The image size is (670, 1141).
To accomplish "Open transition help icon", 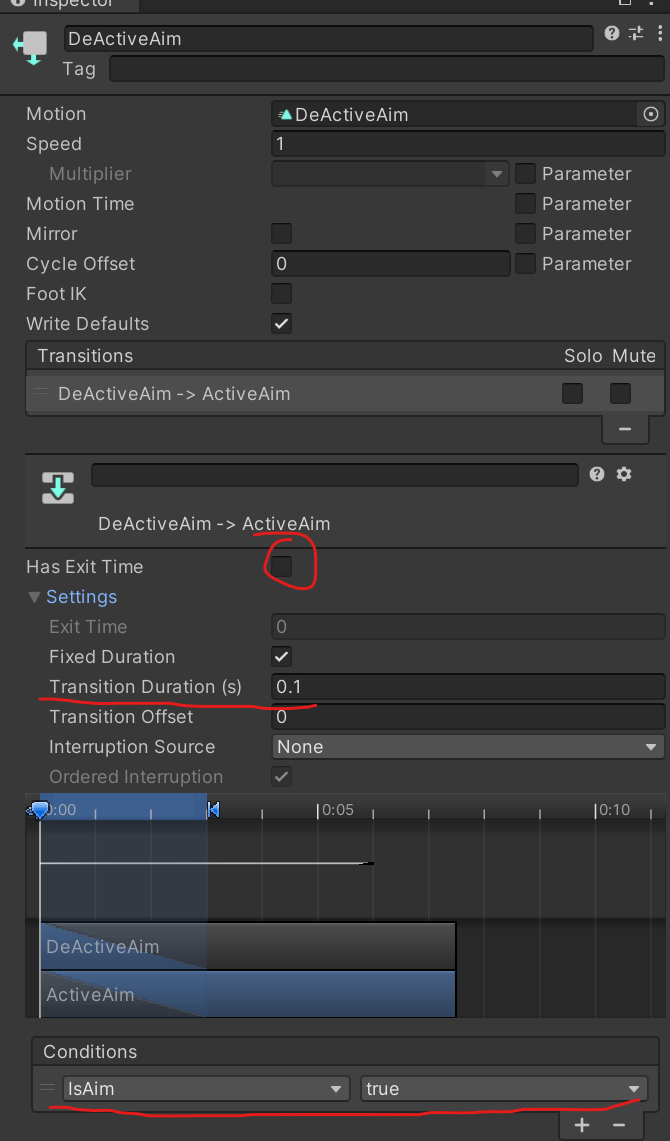I will (x=597, y=474).
